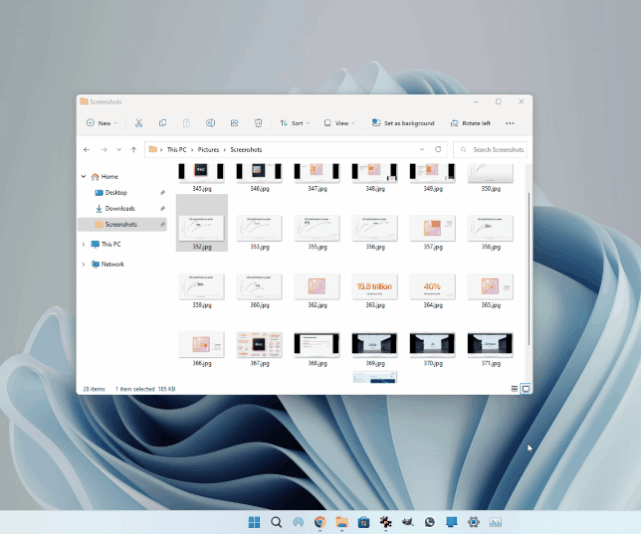Open the View layout menu
Viewport: 641px width, 534px height.
point(338,123)
